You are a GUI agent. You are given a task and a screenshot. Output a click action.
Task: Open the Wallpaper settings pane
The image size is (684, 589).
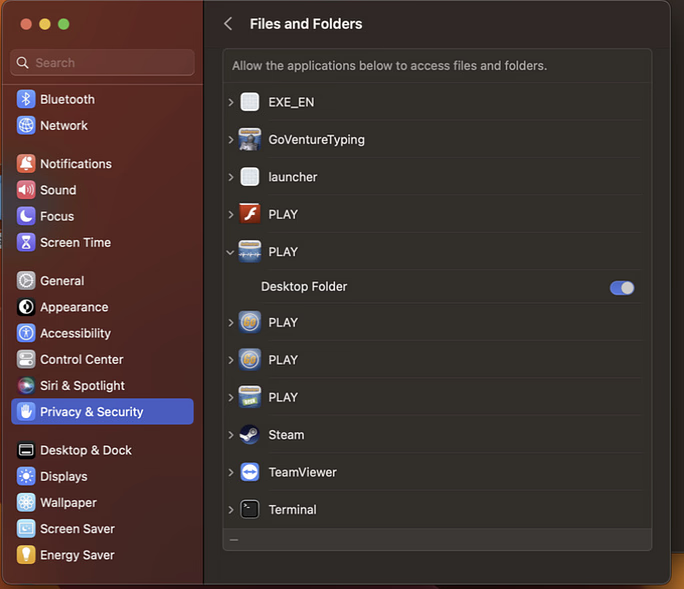pos(68,502)
